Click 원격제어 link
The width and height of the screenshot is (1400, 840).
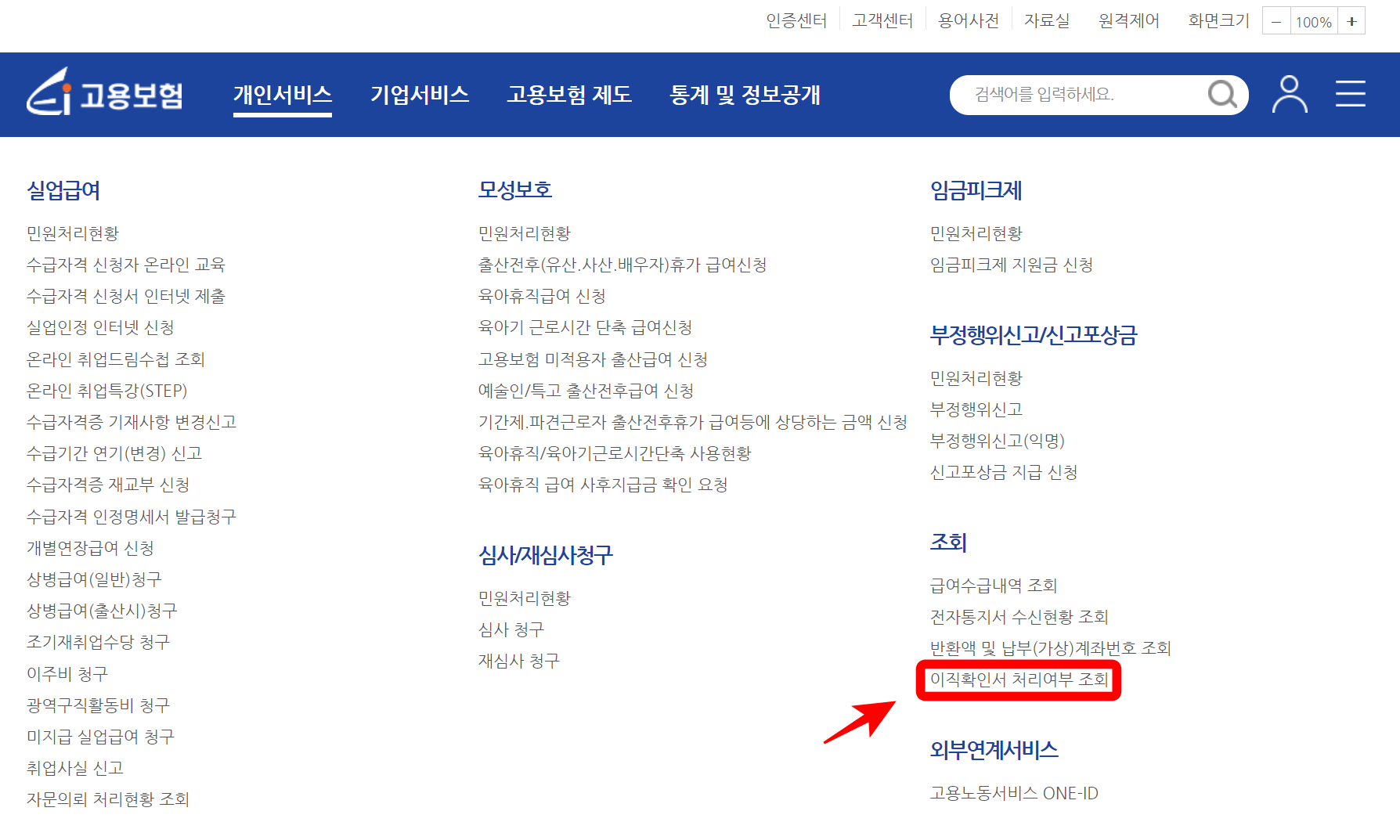coord(1129,20)
